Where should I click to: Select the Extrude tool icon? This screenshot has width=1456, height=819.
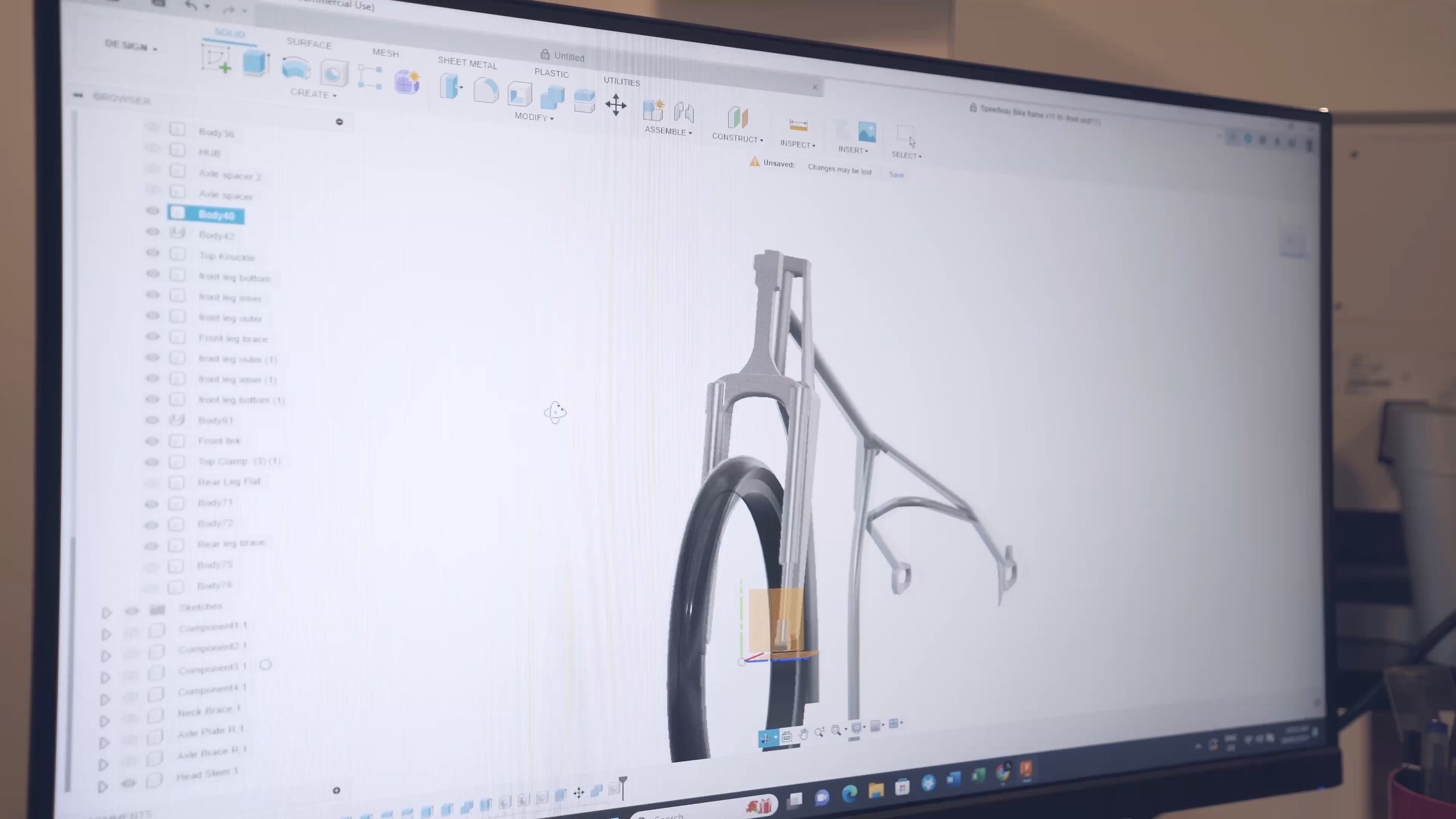click(x=255, y=63)
